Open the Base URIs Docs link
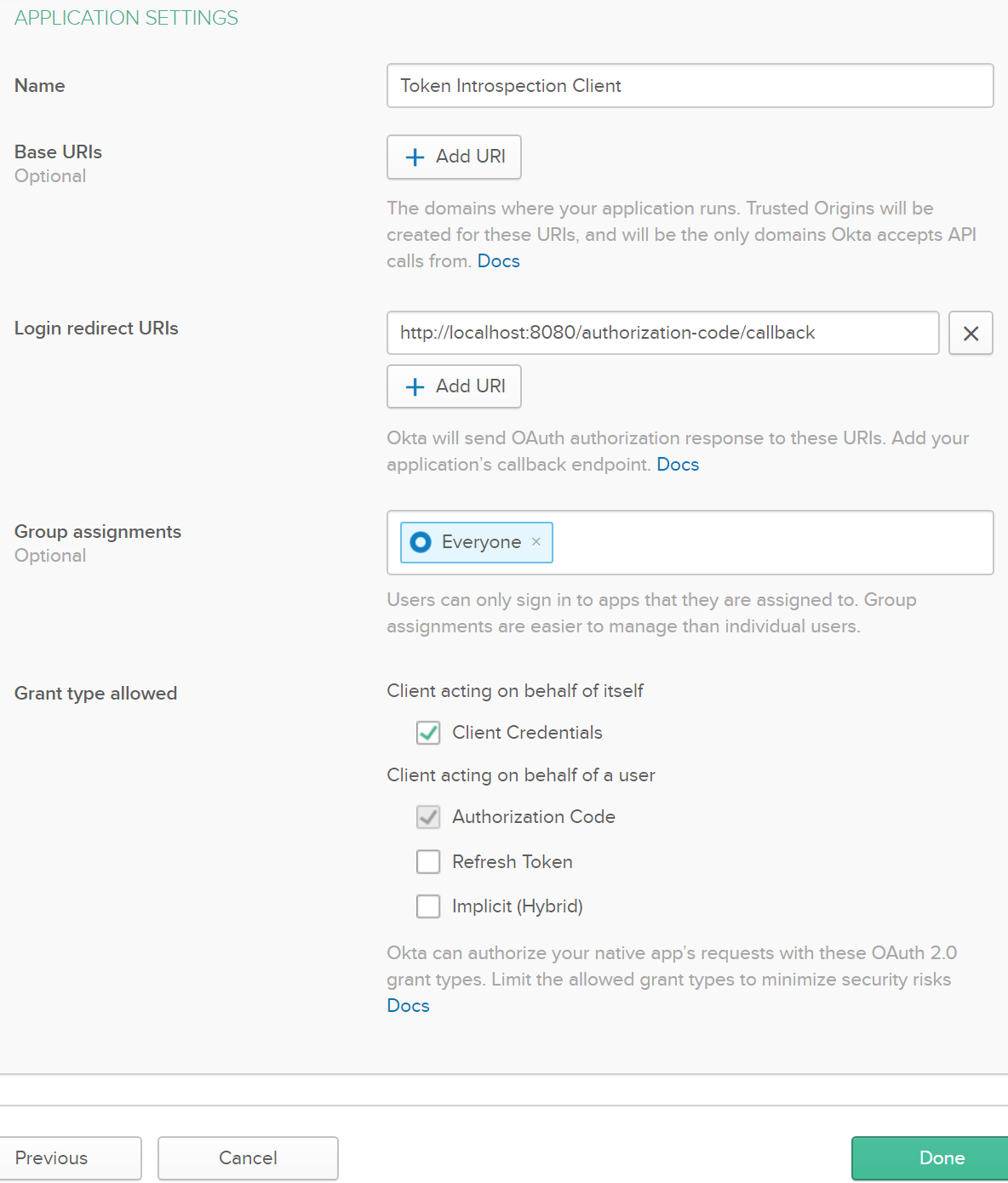The height and width of the screenshot is (1183, 1008). [498, 261]
